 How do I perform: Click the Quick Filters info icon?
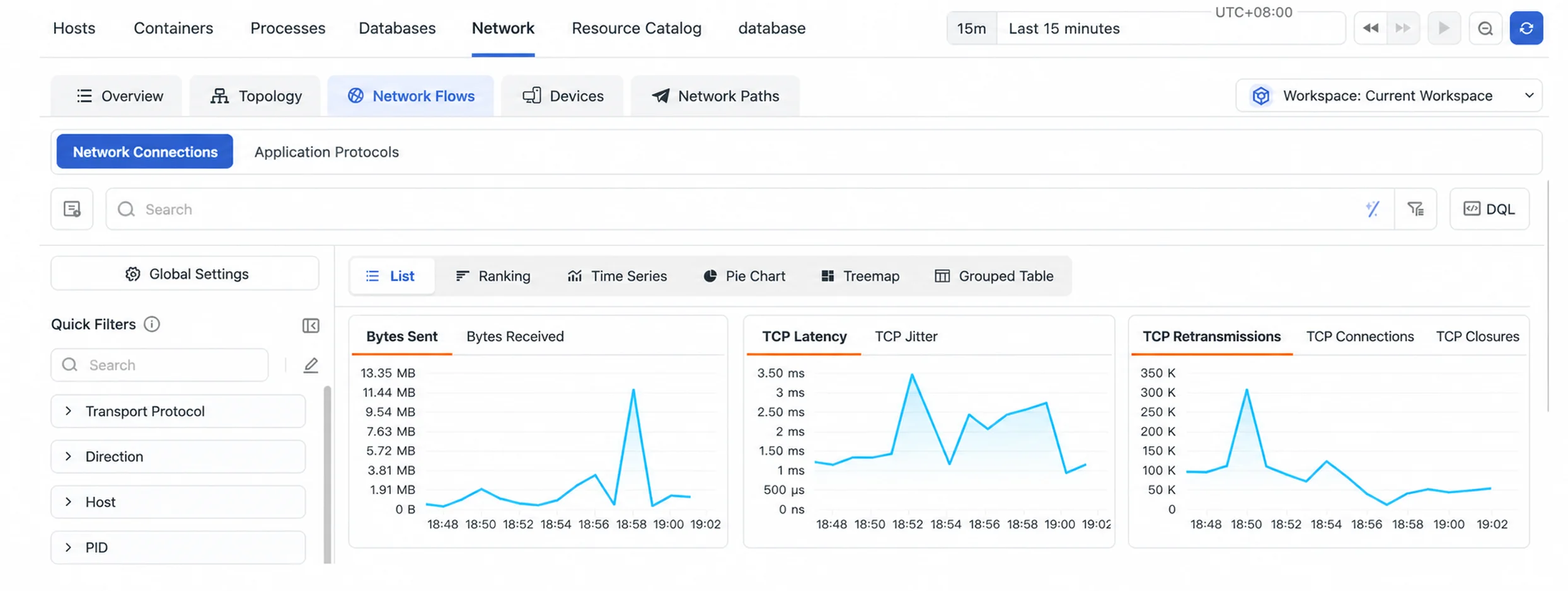pyautogui.click(x=152, y=324)
